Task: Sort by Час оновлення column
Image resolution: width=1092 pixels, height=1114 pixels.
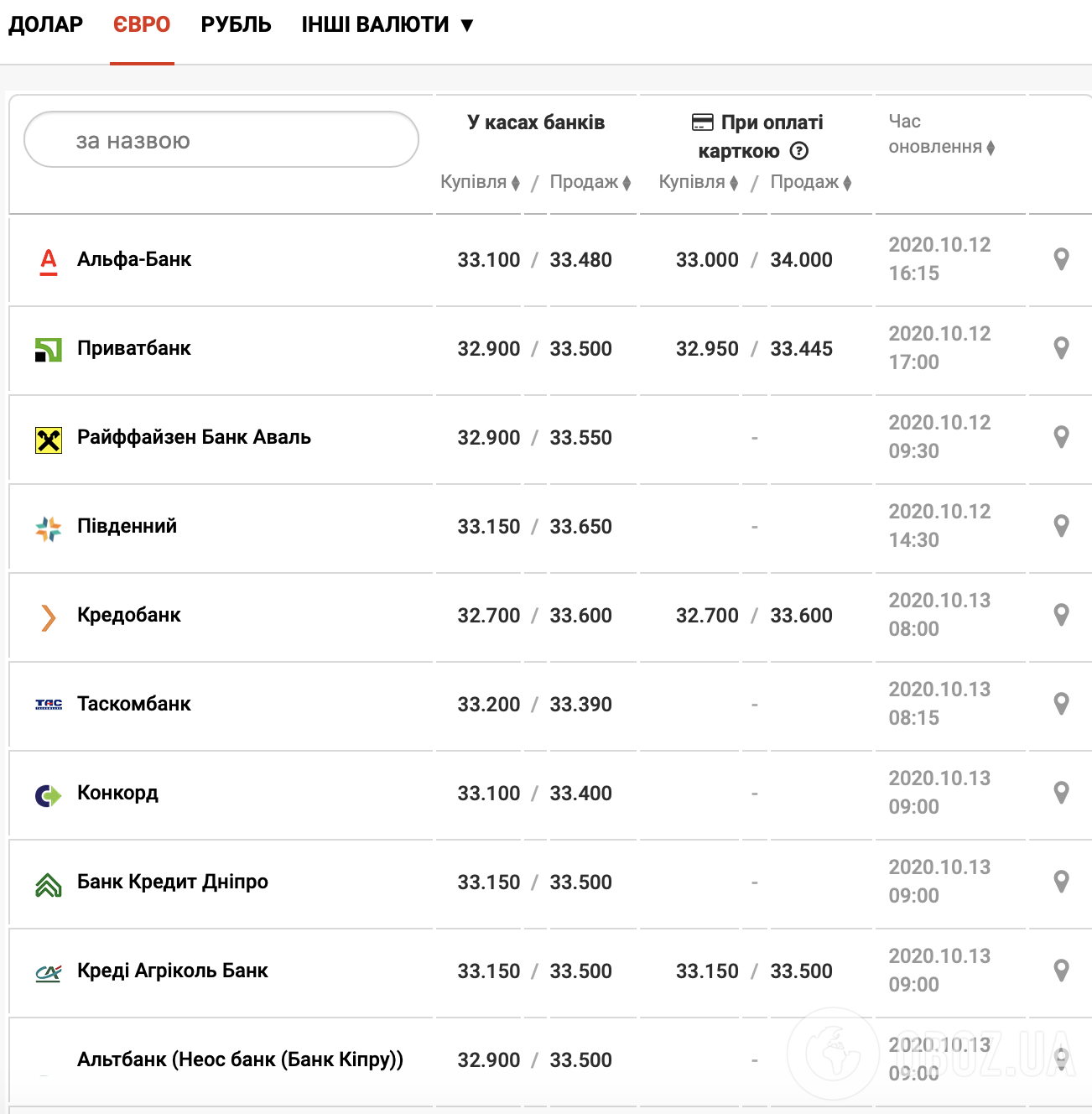Action: (941, 134)
